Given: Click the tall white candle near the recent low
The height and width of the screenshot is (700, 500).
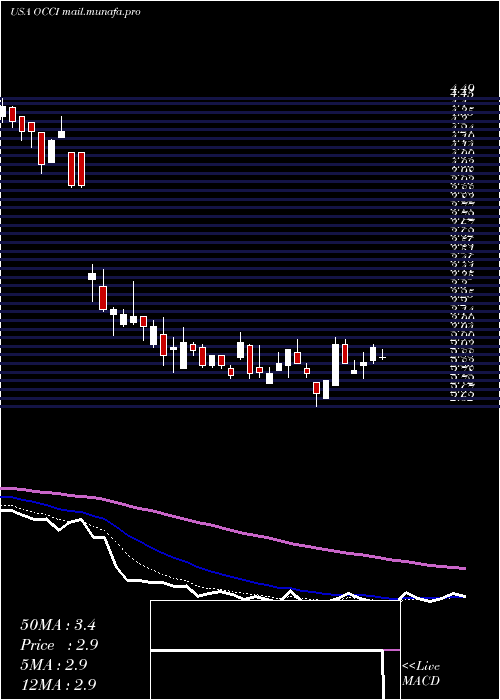Looking at the screenshot, I should click(335, 364).
